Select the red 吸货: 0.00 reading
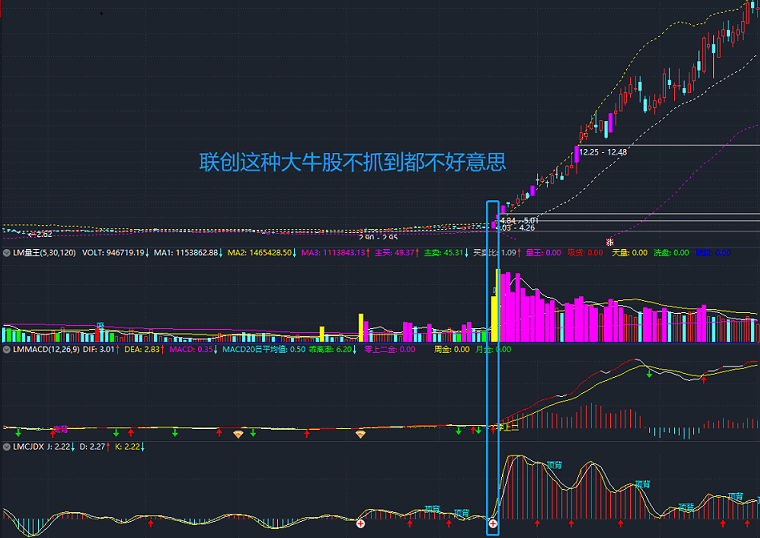Image resolution: width=760 pixels, height=538 pixels. click(x=585, y=253)
